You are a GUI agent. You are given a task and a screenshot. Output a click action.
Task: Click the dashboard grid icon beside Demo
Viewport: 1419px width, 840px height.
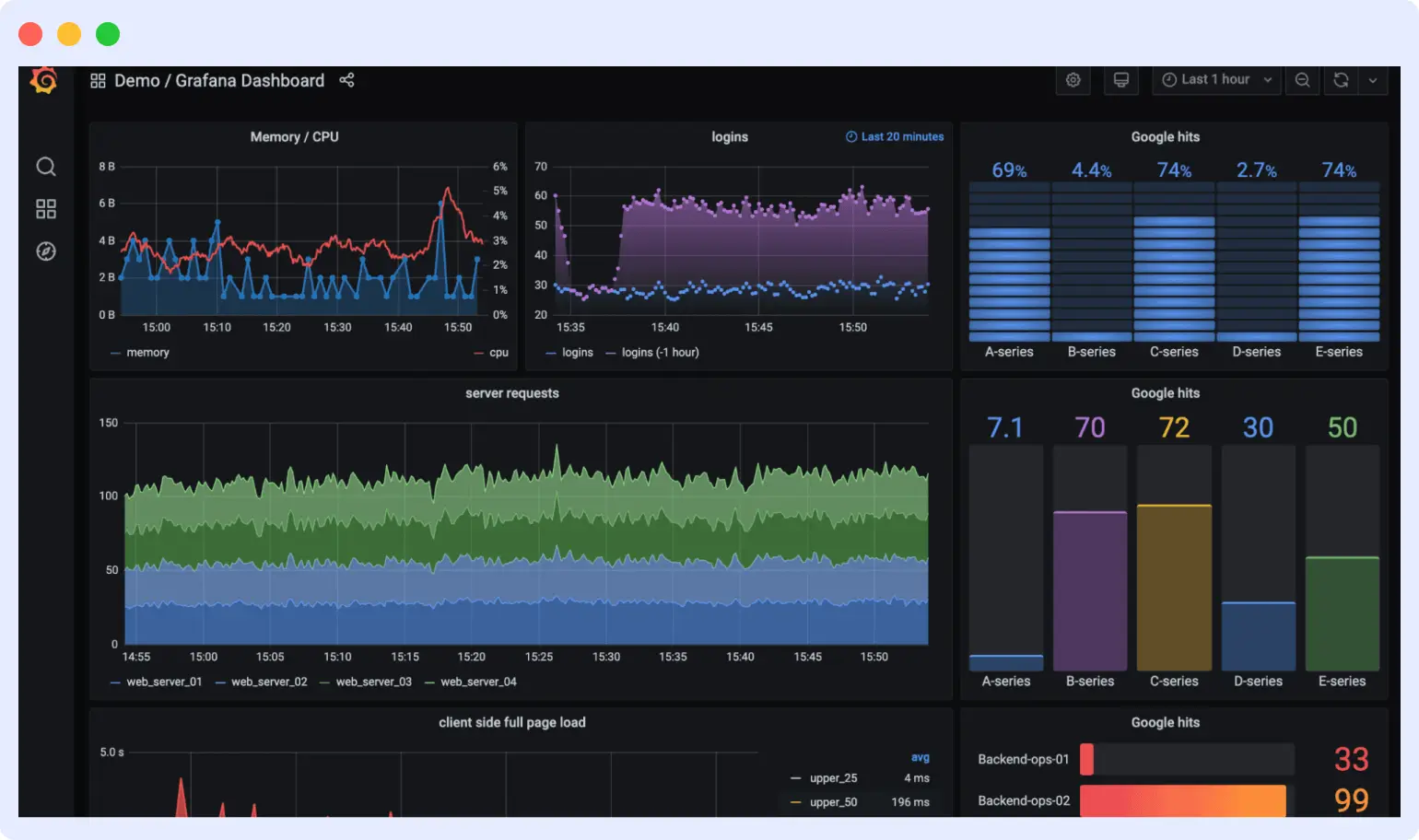(98, 81)
